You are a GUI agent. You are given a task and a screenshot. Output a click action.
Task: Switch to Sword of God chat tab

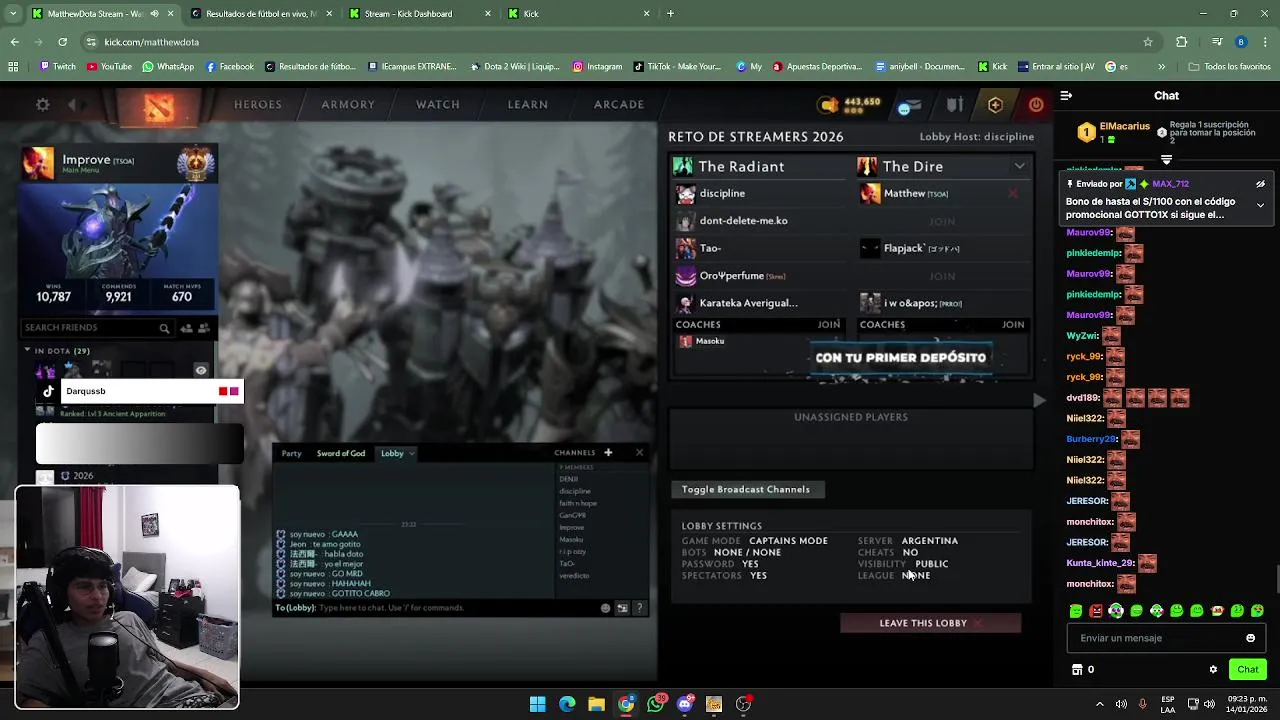tap(341, 453)
